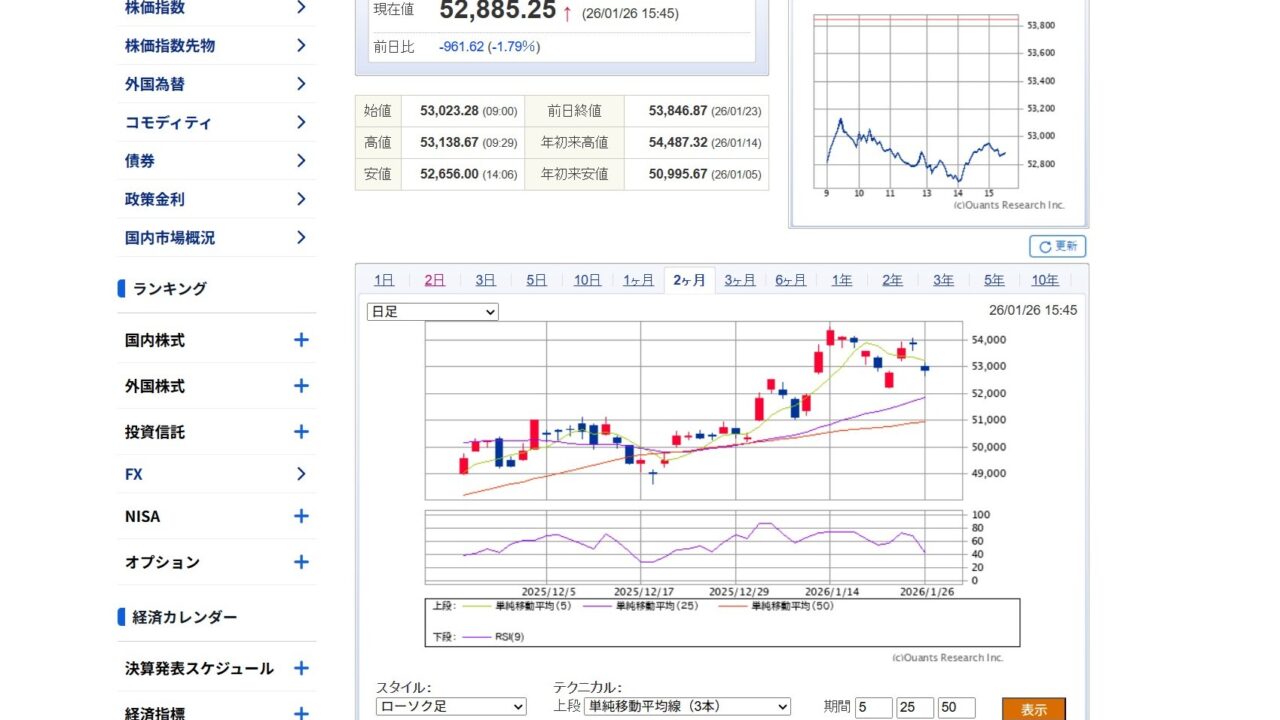
Task: Click the orange 表示 button
Action: [1033, 709]
